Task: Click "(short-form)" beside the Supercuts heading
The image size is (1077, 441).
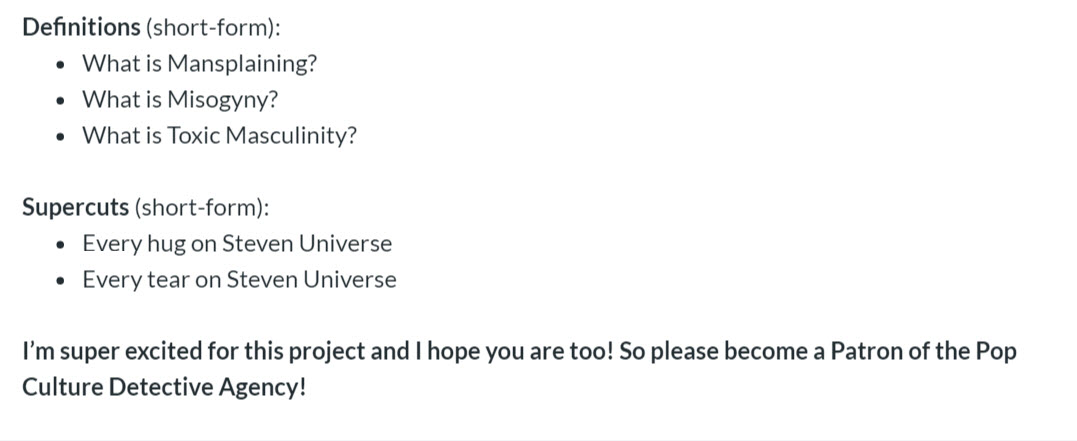Action: 201,207
